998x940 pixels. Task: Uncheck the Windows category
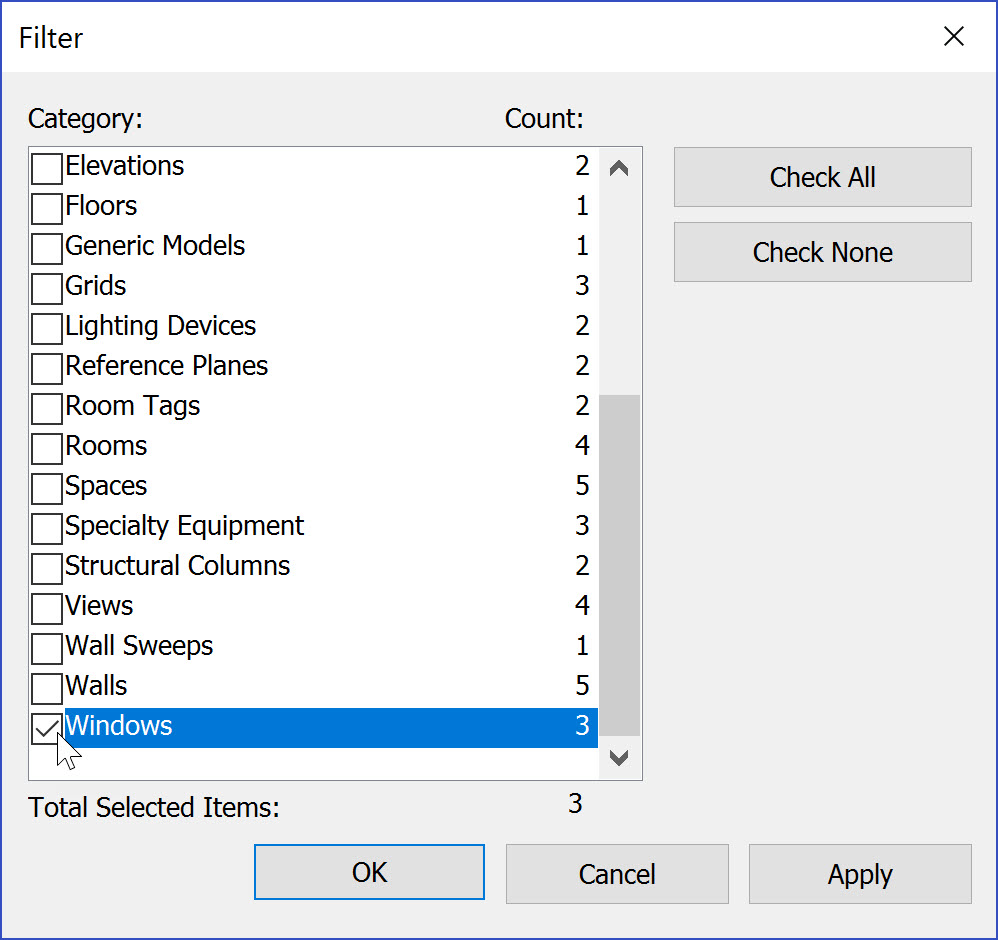[45, 729]
